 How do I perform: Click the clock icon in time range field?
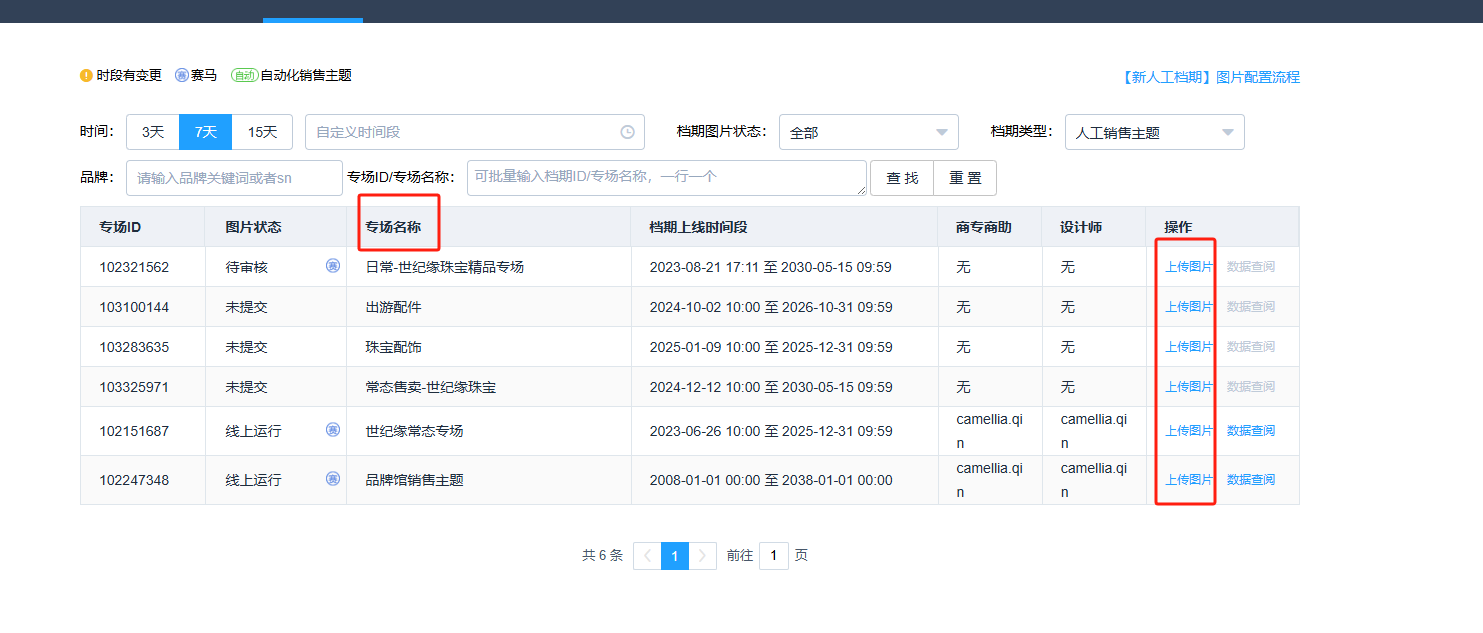[627, 132]
